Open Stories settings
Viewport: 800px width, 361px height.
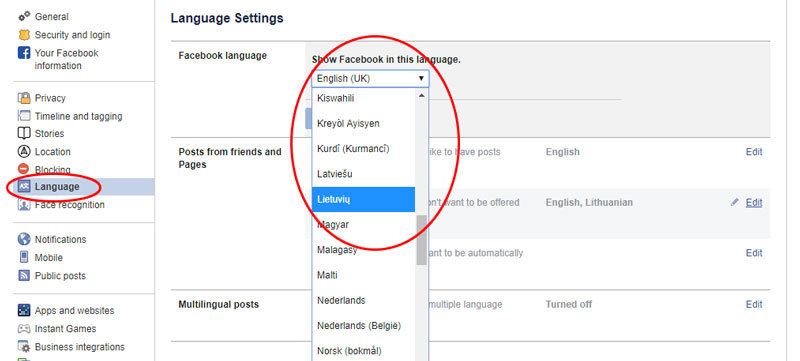[x=49, y=134]
